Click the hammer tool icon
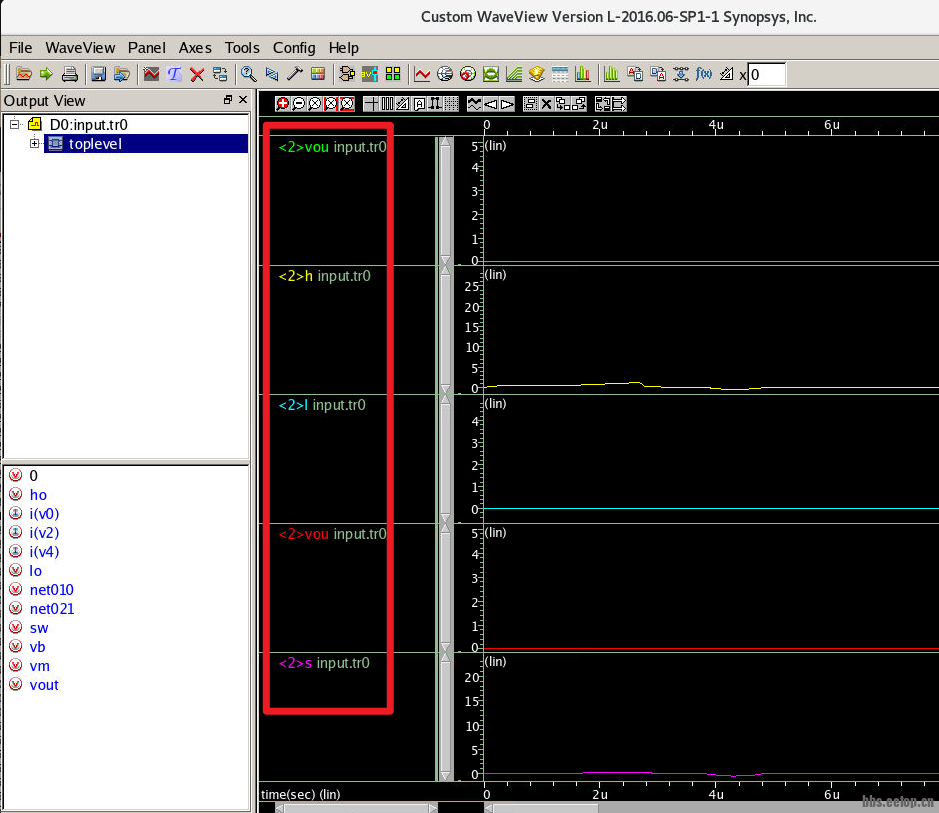 (295, 74)
